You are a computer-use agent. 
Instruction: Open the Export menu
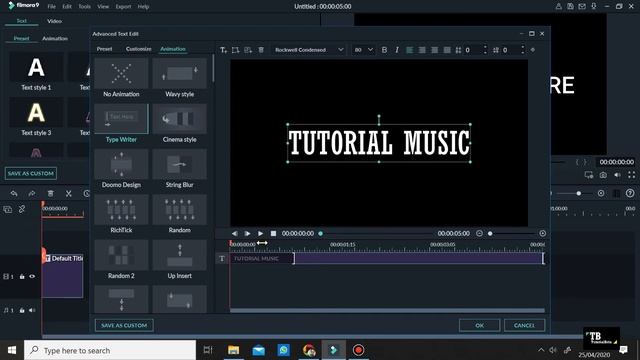click(x=123, y=7)
